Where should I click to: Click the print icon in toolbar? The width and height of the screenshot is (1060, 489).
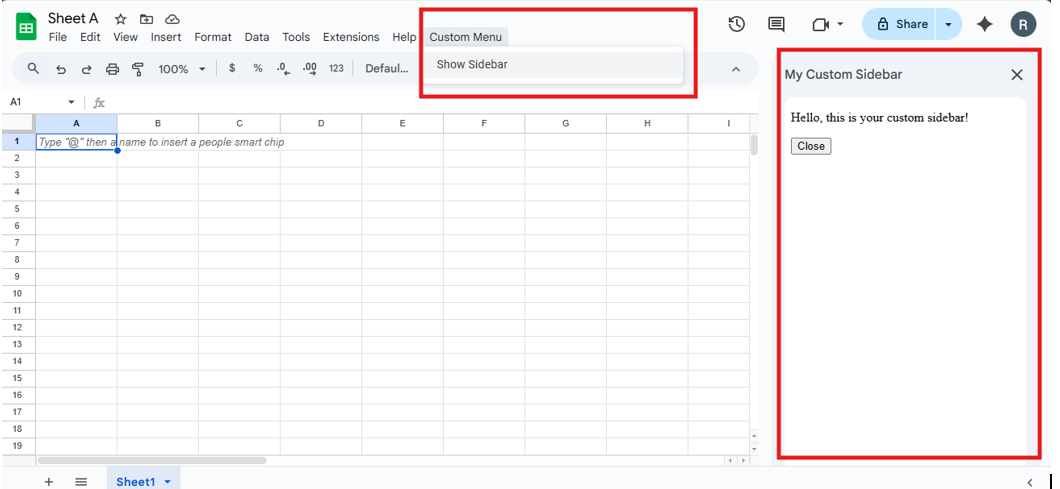pos(112,69)
